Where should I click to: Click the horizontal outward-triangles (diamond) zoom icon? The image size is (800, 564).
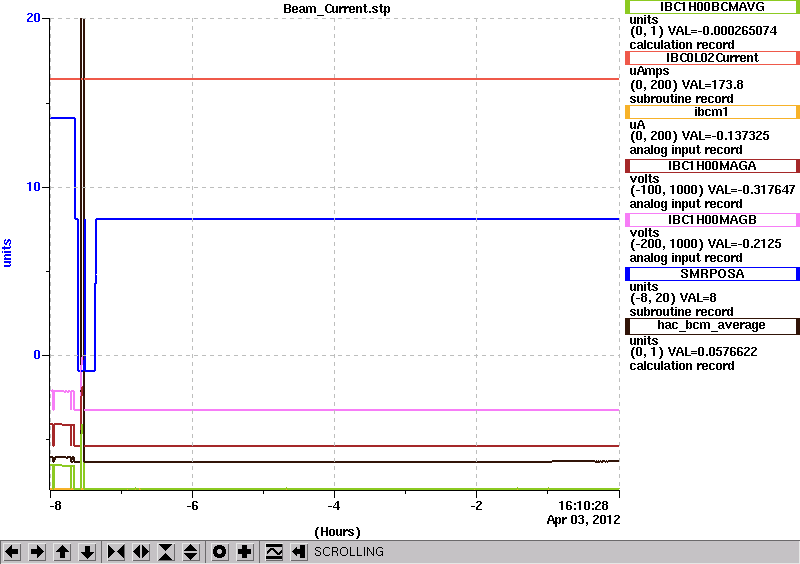pos(141,552)
